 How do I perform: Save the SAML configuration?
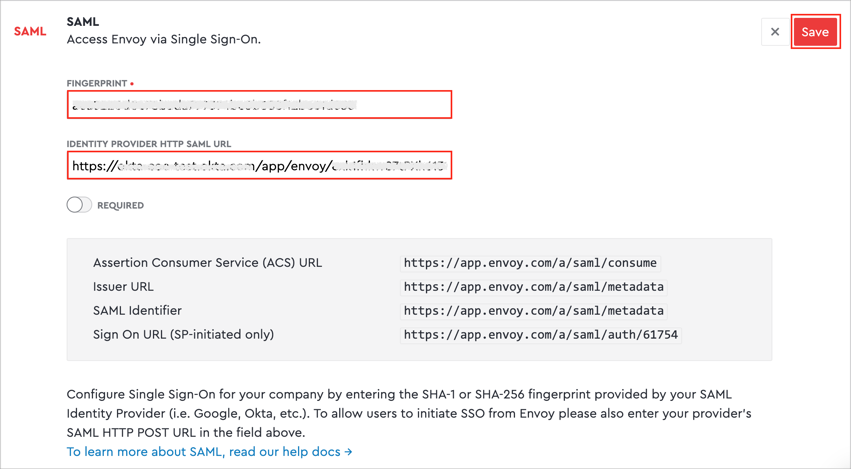pos(815,32)
